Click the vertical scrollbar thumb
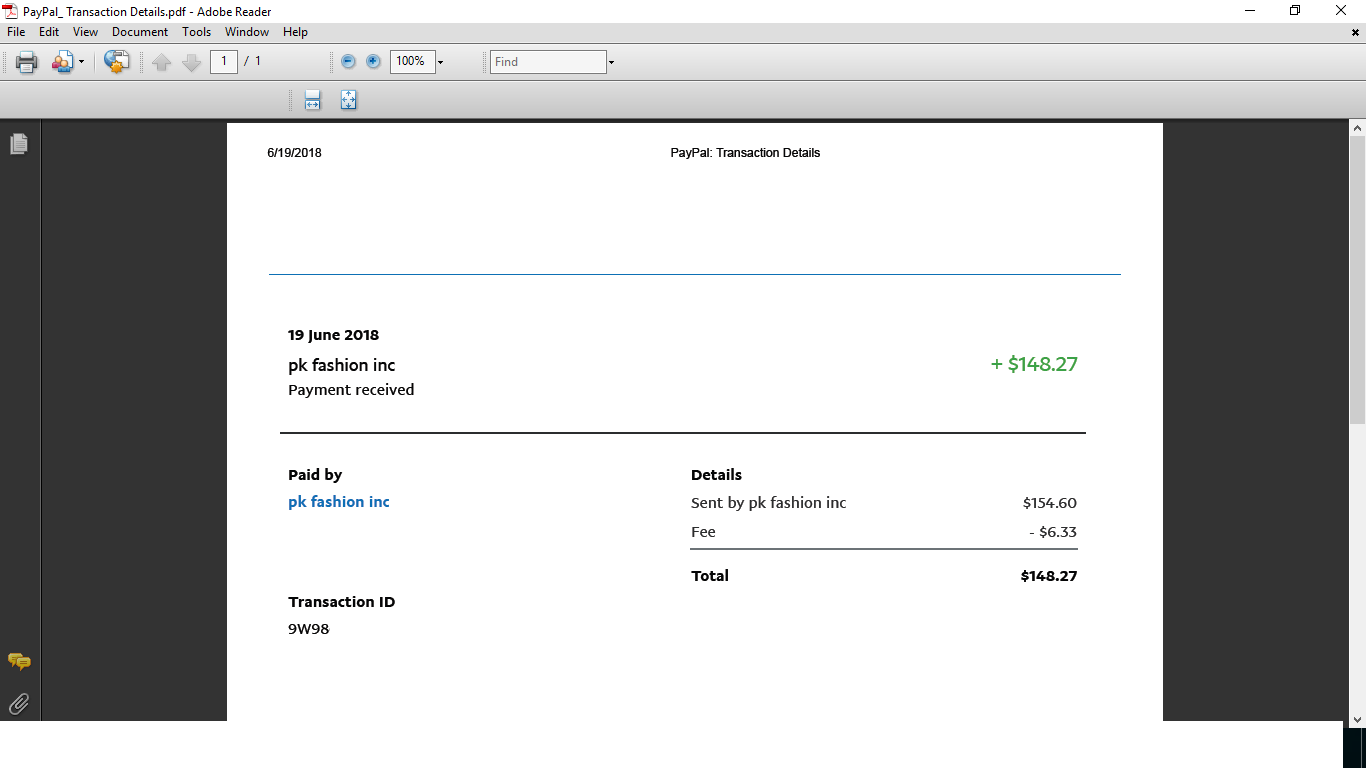 click(x=1357, y=280)
